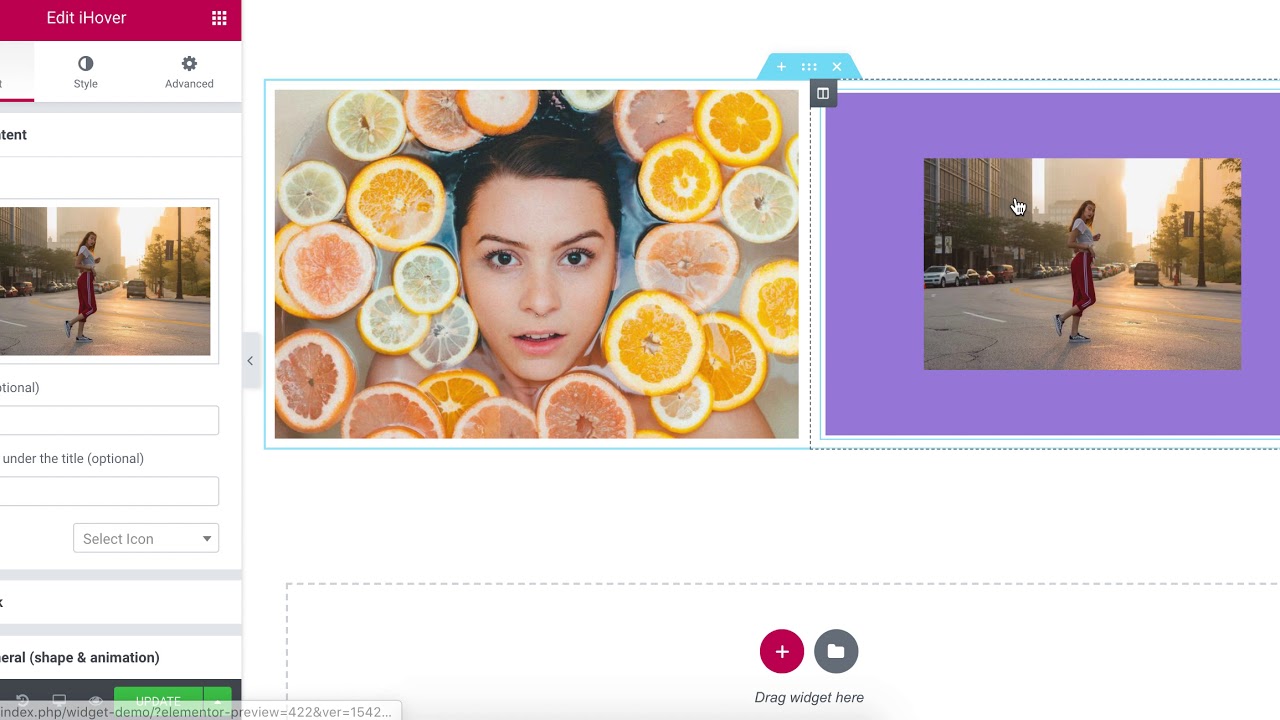Delete section with the blue X handle
The image size is (1280, 720).
tap(837, 67)
